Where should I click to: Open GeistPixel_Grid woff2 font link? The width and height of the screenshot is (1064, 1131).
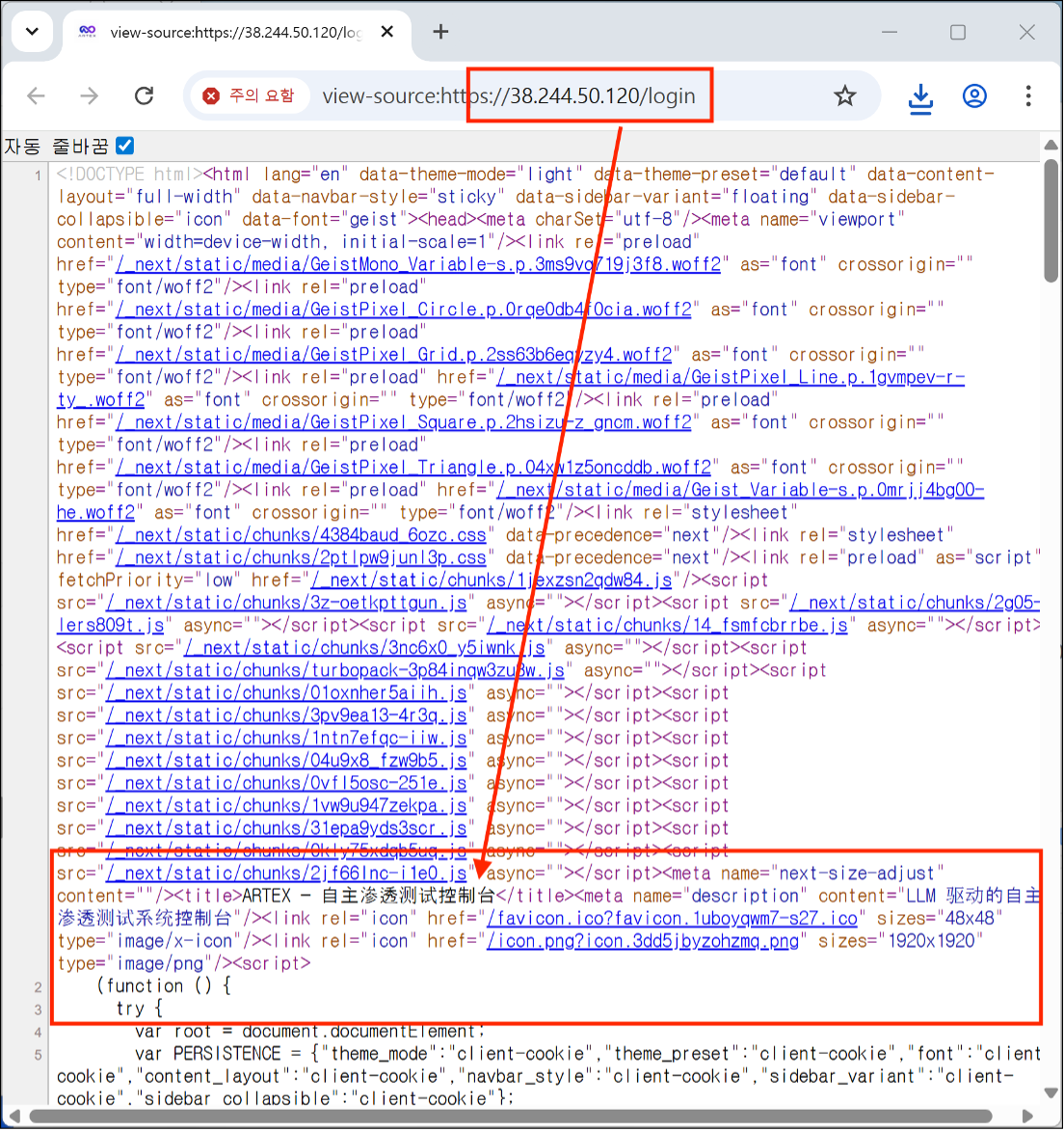tap(393, 355)
